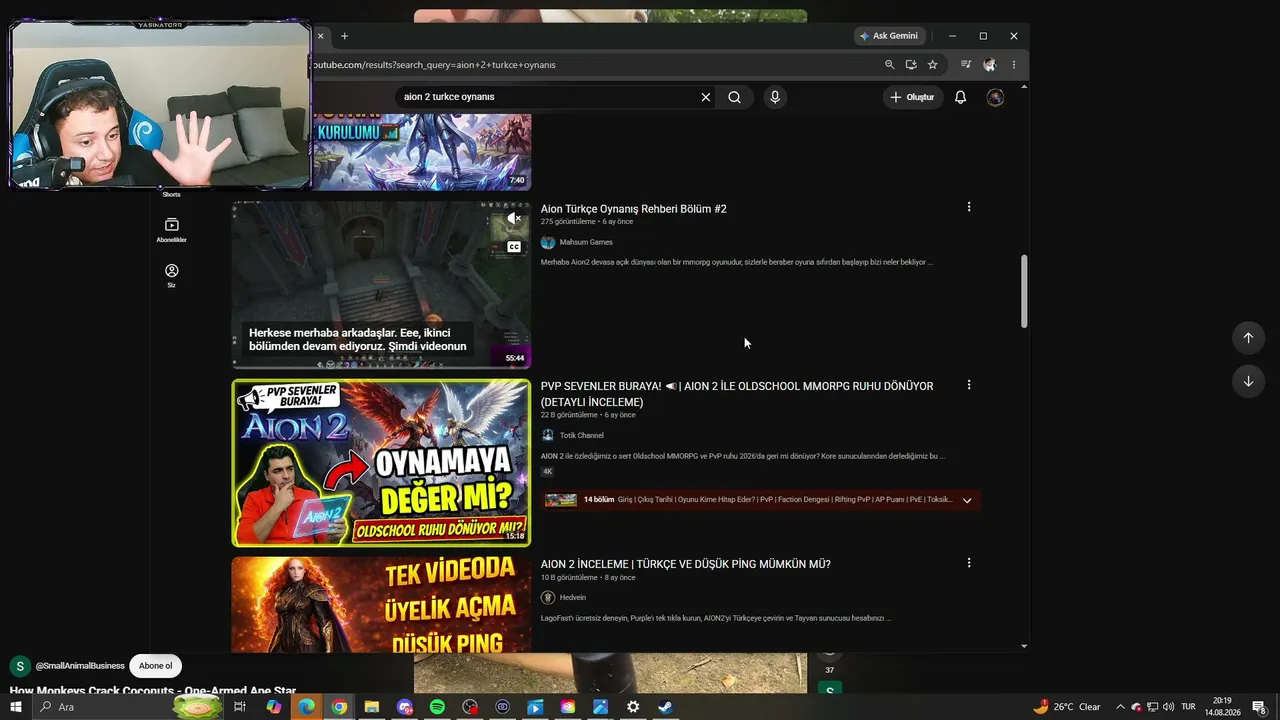
Task: Open Chrome media controls icon
Action: pos(966,65)
